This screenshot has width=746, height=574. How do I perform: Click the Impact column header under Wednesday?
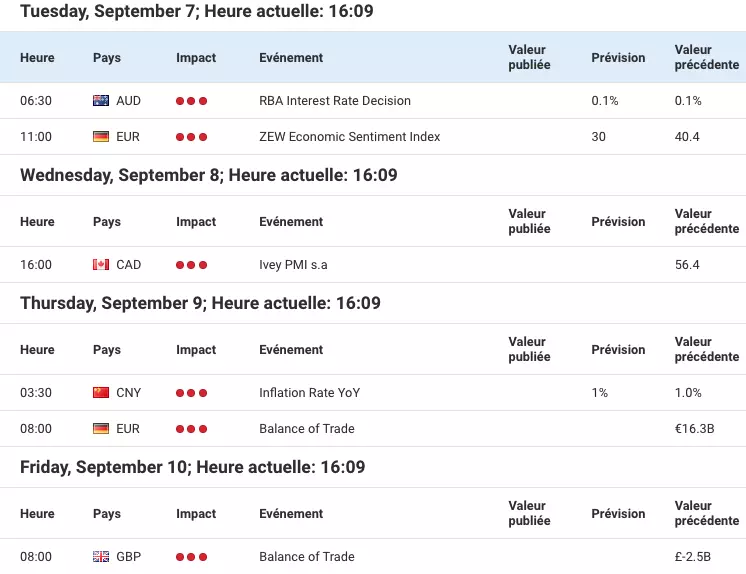pyautogui.click(x=196, y=222)
